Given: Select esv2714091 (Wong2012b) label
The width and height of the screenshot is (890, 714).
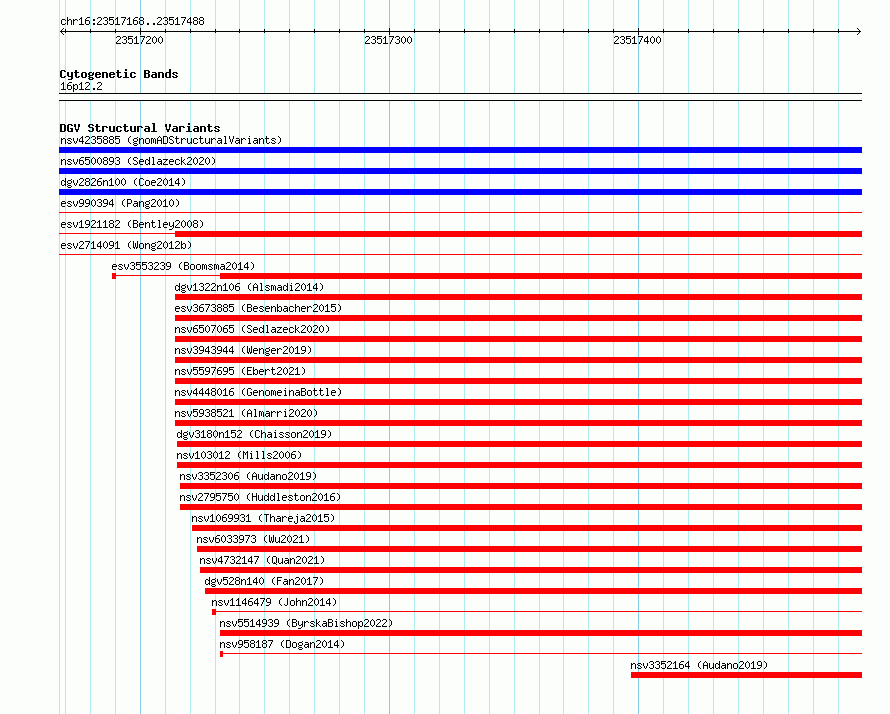Looking at the screenshot, I should pos(126,245).
